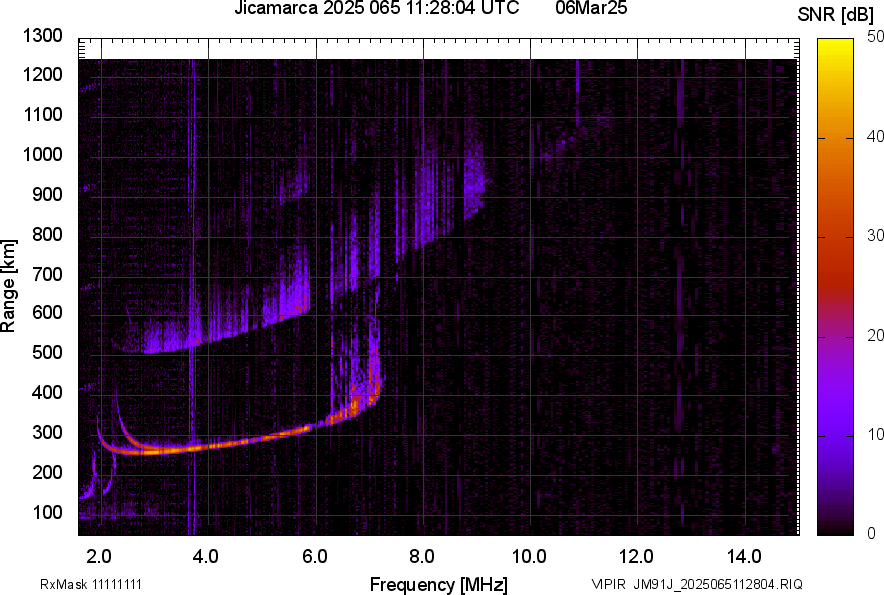
Task: Click the VIPIR JM91J file name label
Action: tap(696, 584)
